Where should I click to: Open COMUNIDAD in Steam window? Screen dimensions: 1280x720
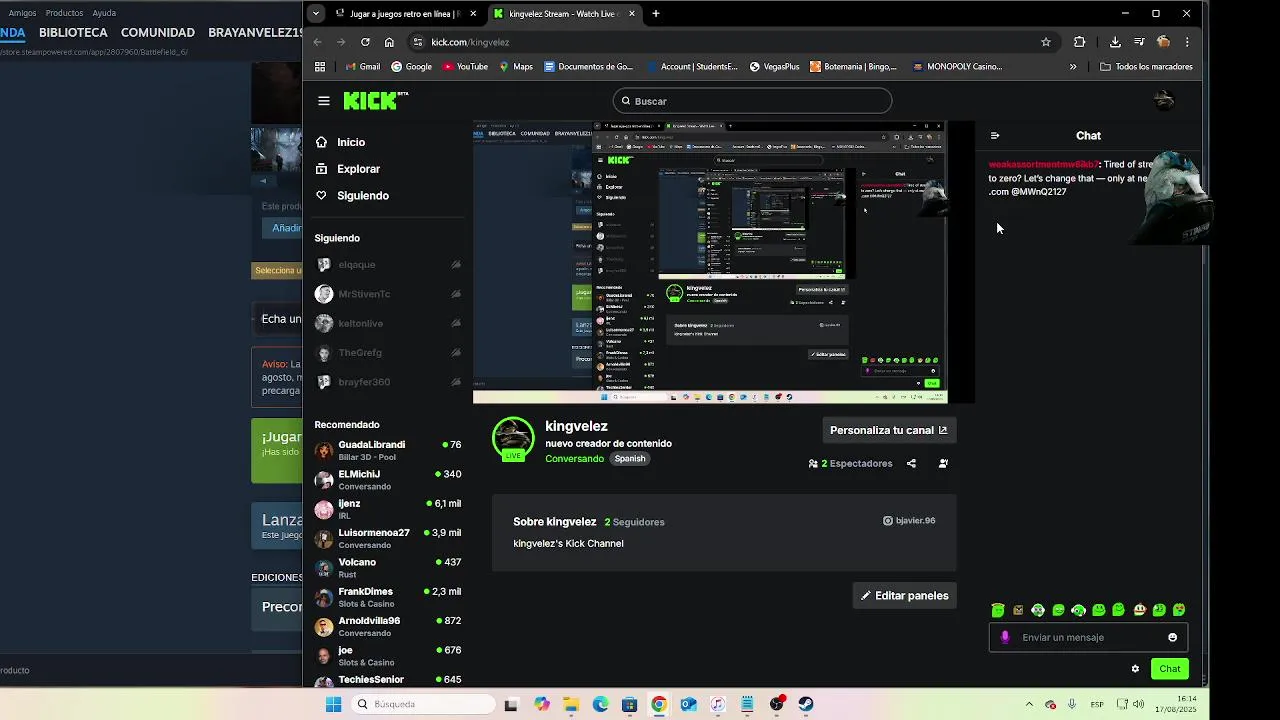click(158, 32)
